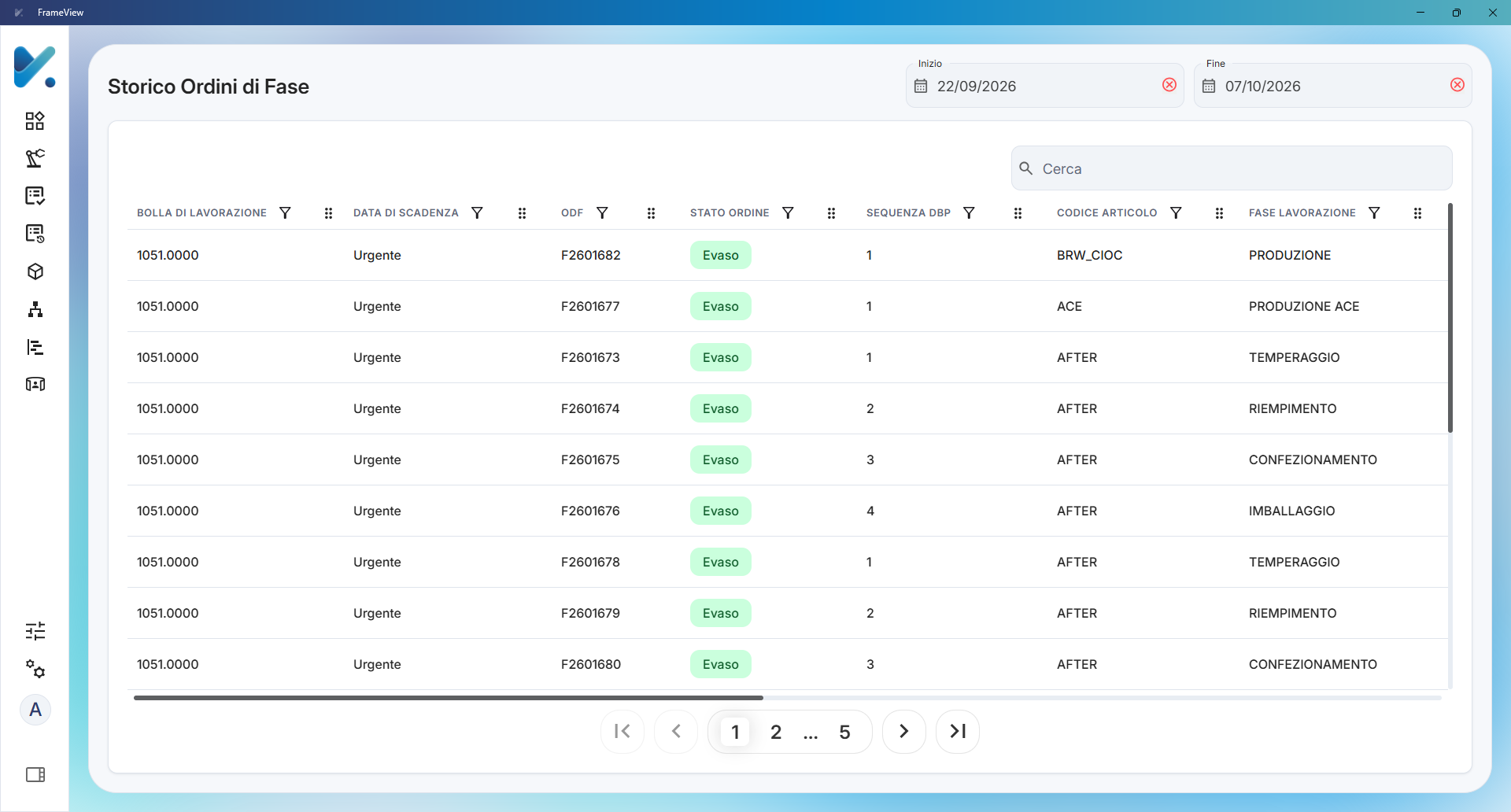The height and width of the screenshot is (812, 1511).
Task: Click the horizontal table scrollbar
Action: (449, 697)
